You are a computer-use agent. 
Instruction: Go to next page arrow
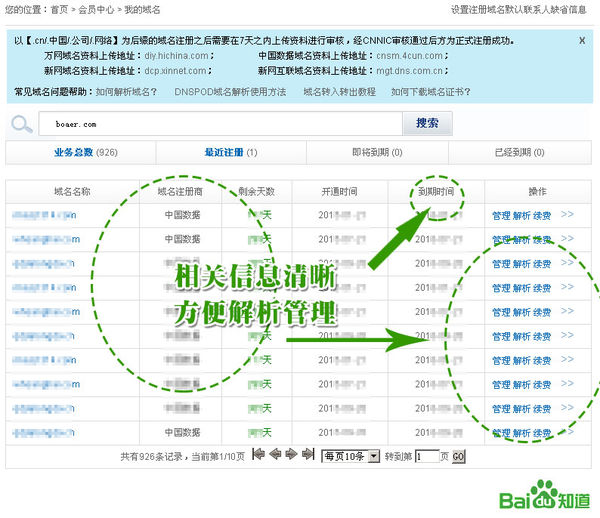[291, 455]
